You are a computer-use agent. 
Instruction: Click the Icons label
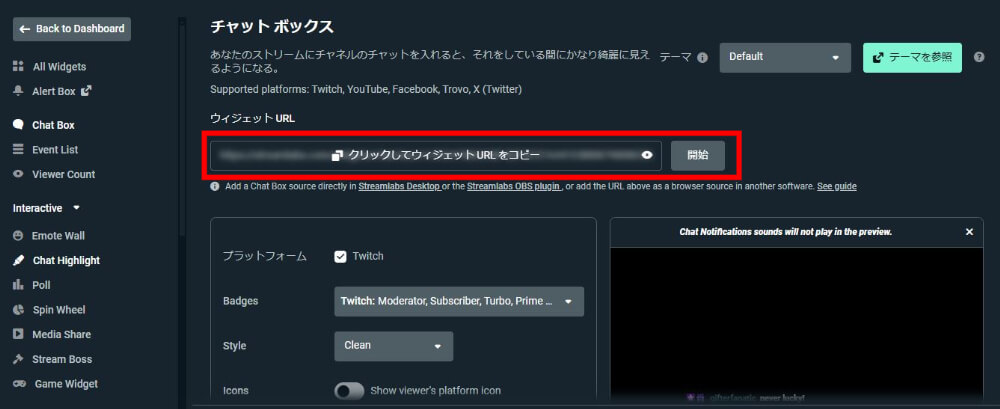[236, 390]
